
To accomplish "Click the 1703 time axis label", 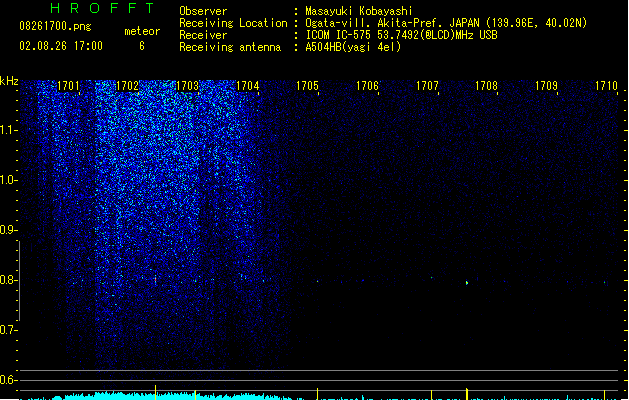I will click(x=187, y=86).
